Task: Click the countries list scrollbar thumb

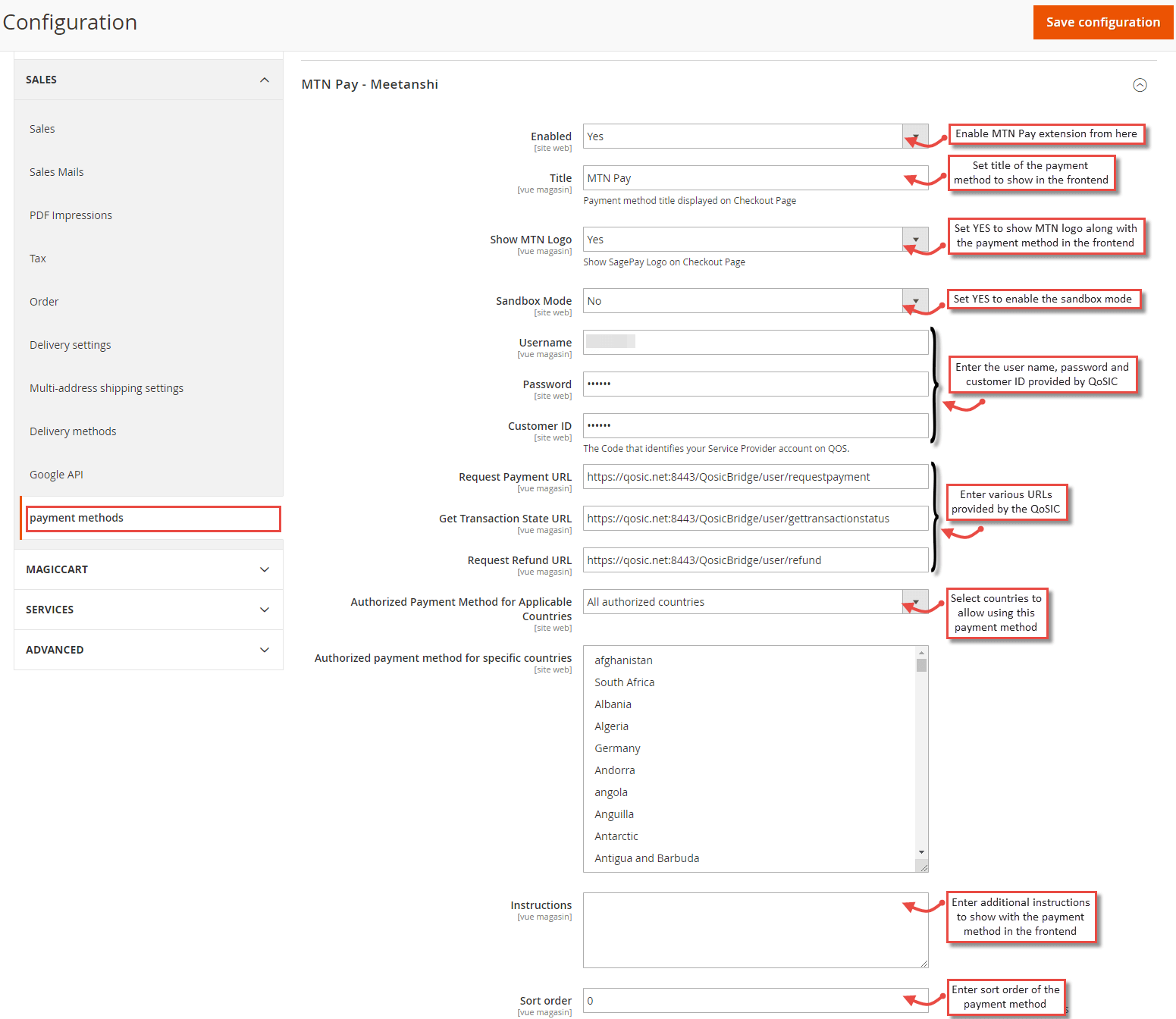Action: (x=921, y=665)
